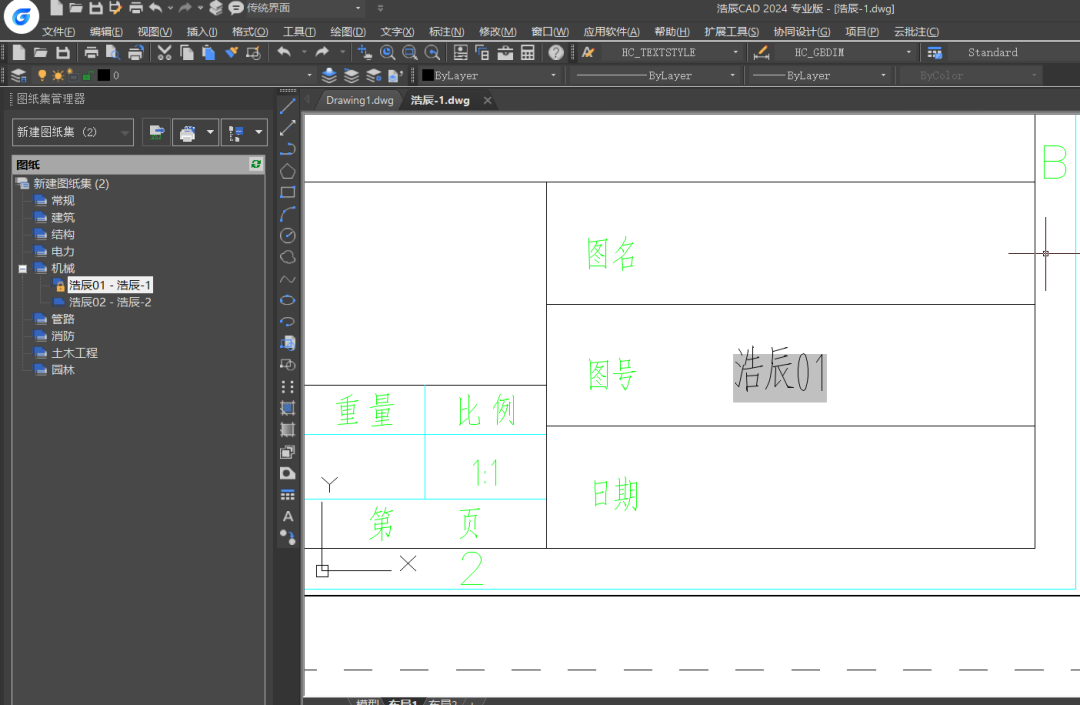Open the ByLayer linetype dropdown

(x=652, y=75)
